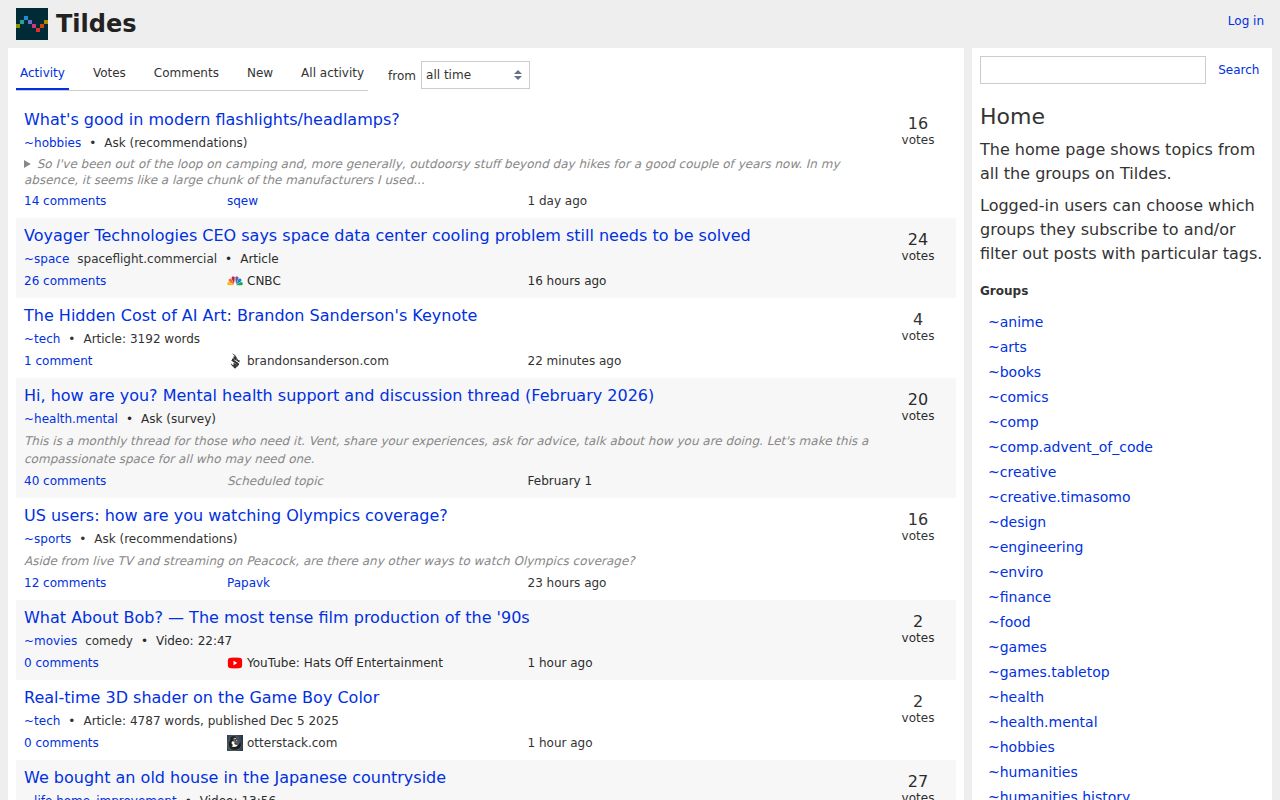Click the Tildes logo icon
Image resolution: width=1280 pixels, height=800 pixels.
click(30, 23)
